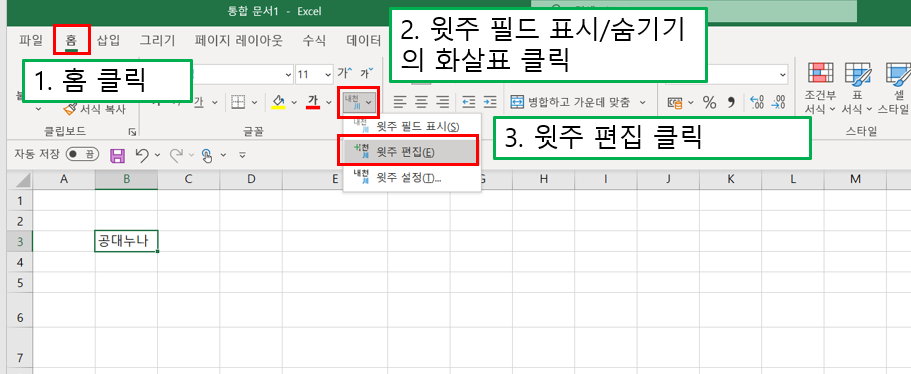This screenshot has width=911, height=374.
Task: Expand the Font Color dropdown arrow
Action: click(x=329, y=102)
